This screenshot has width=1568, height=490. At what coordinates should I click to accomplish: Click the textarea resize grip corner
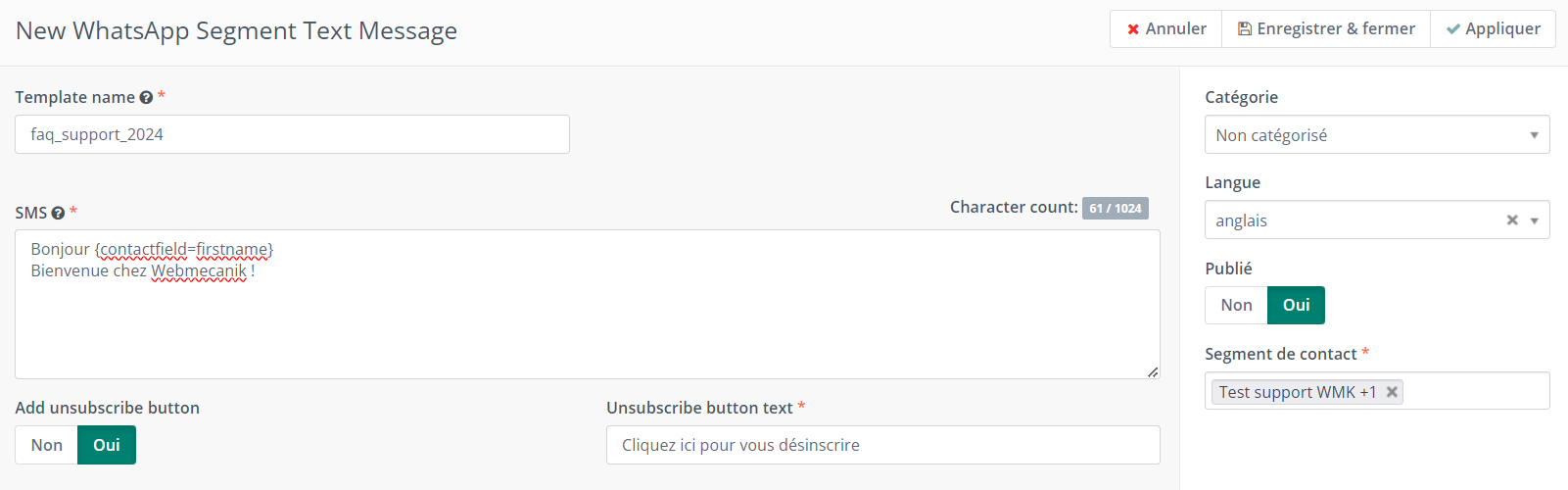pyautogui.click(x=1153, y=371)
